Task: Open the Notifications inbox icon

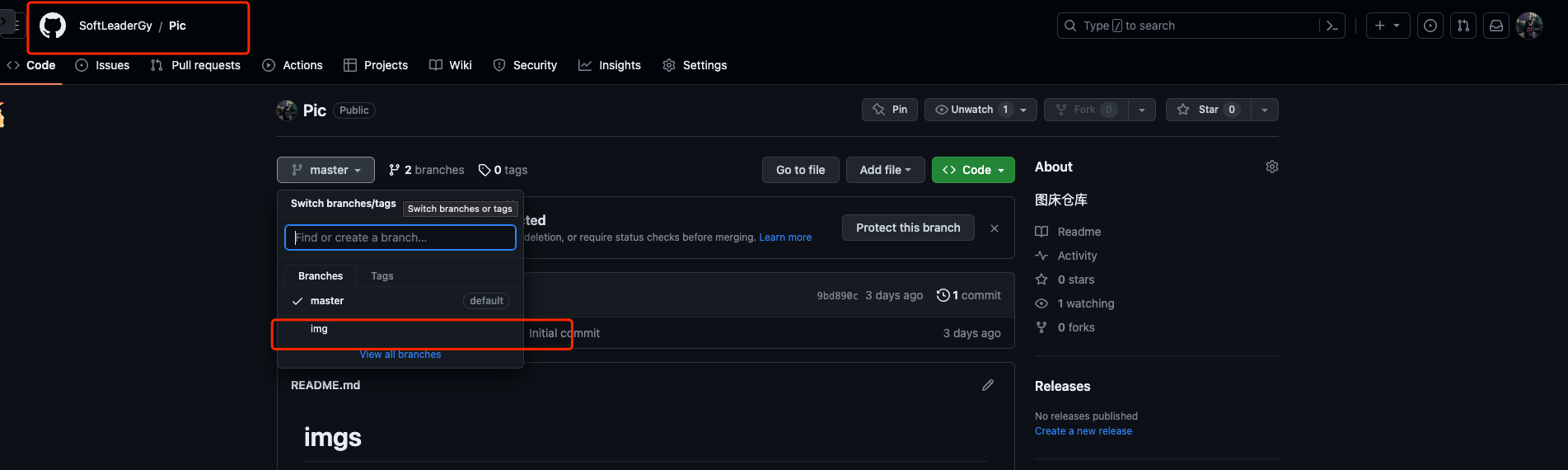Action: point(1496,26)
